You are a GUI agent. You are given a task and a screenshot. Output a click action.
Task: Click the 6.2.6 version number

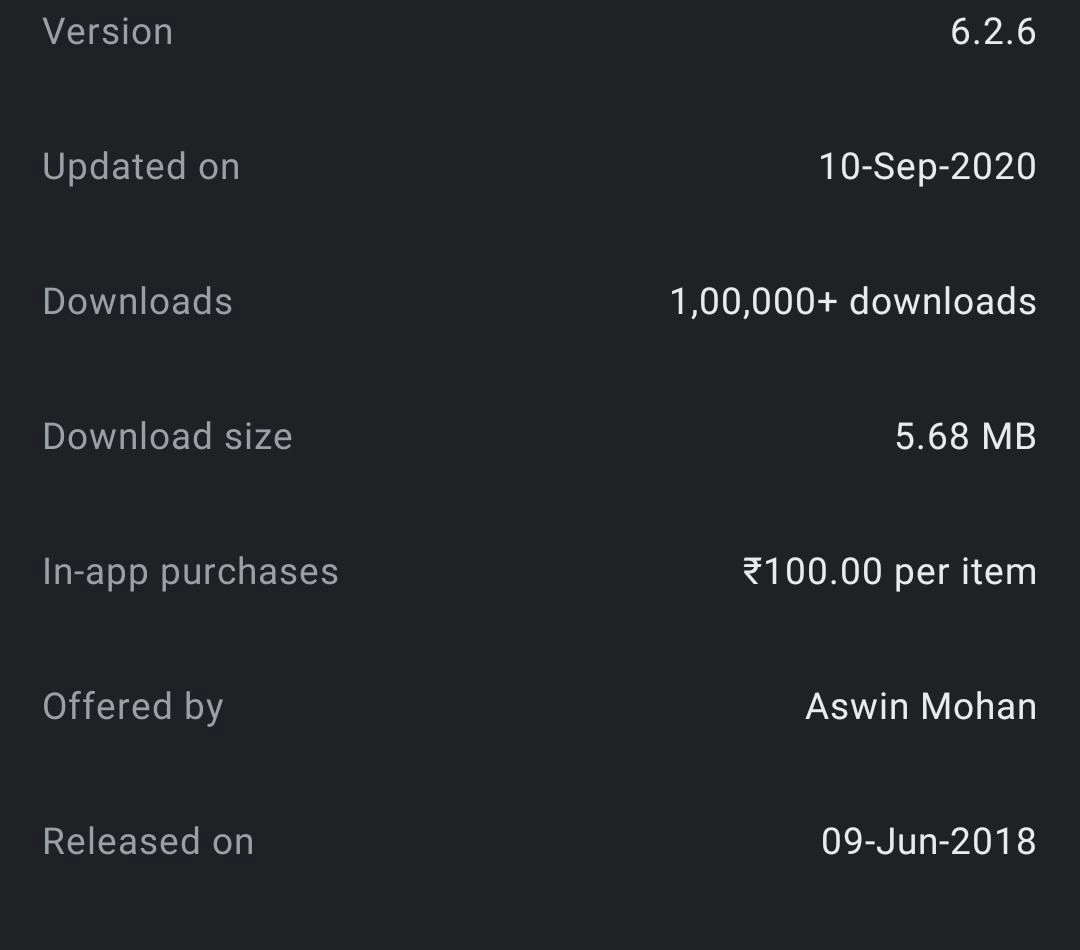pos(992,32)
